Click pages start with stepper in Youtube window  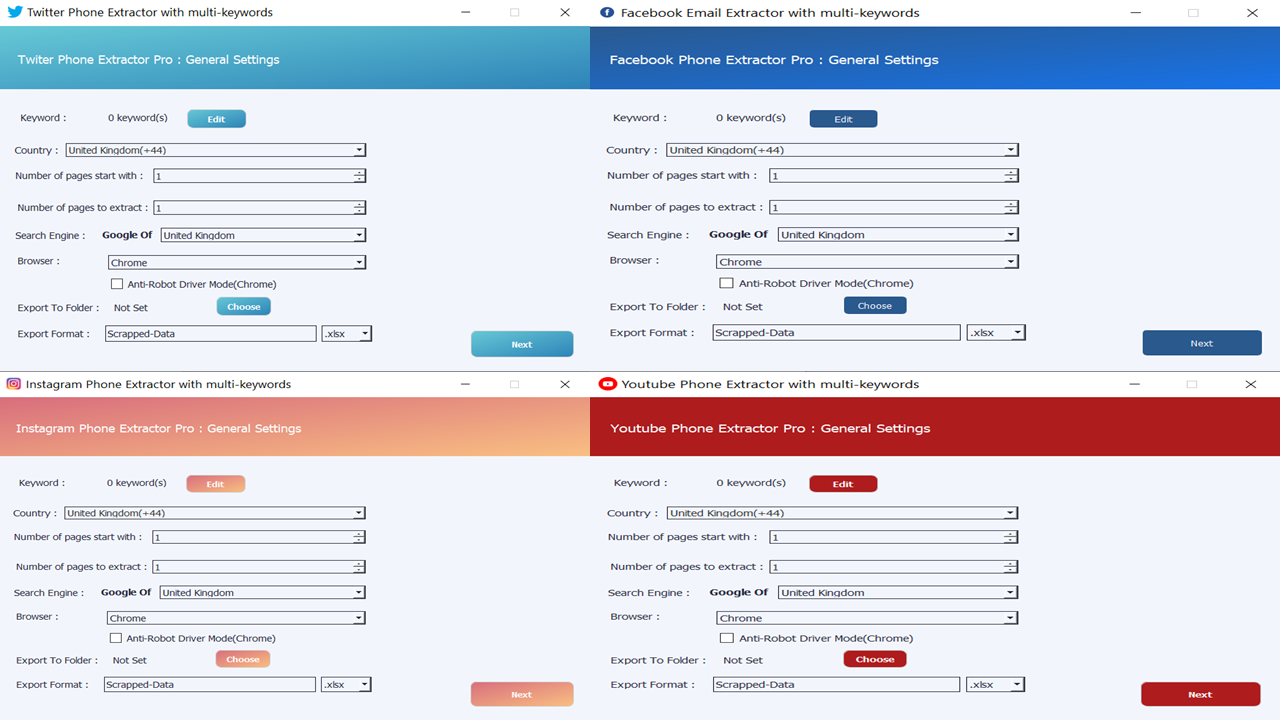[1011, 537]
